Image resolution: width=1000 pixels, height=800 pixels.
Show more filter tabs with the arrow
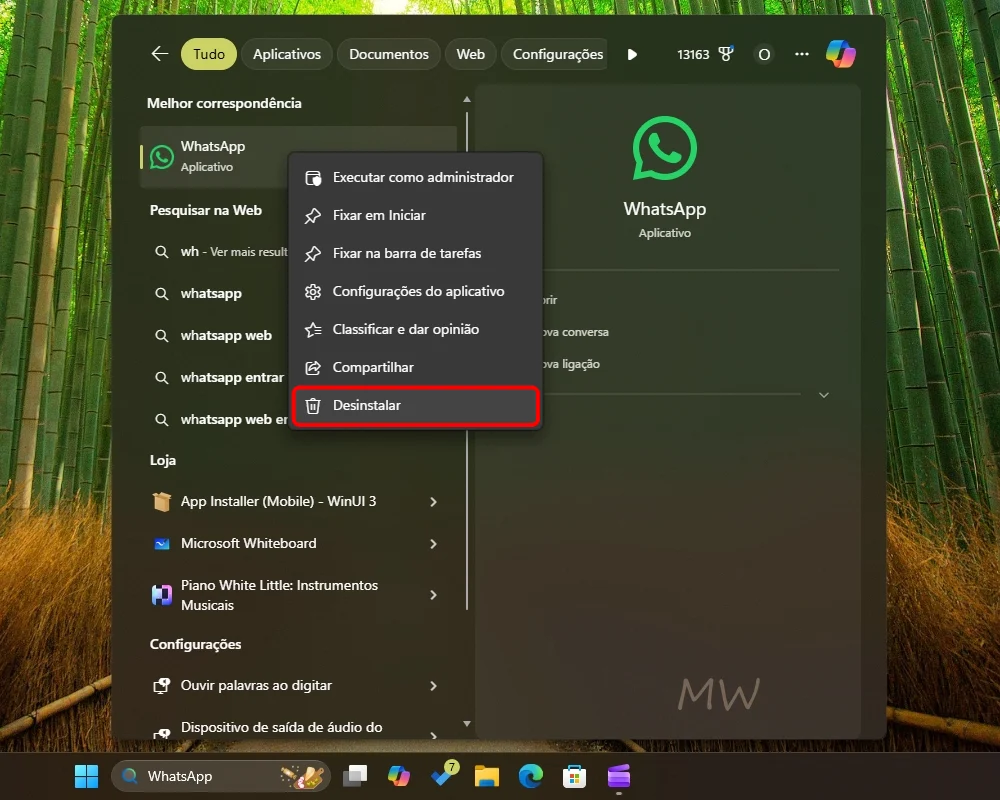click(x=632, y=54)
